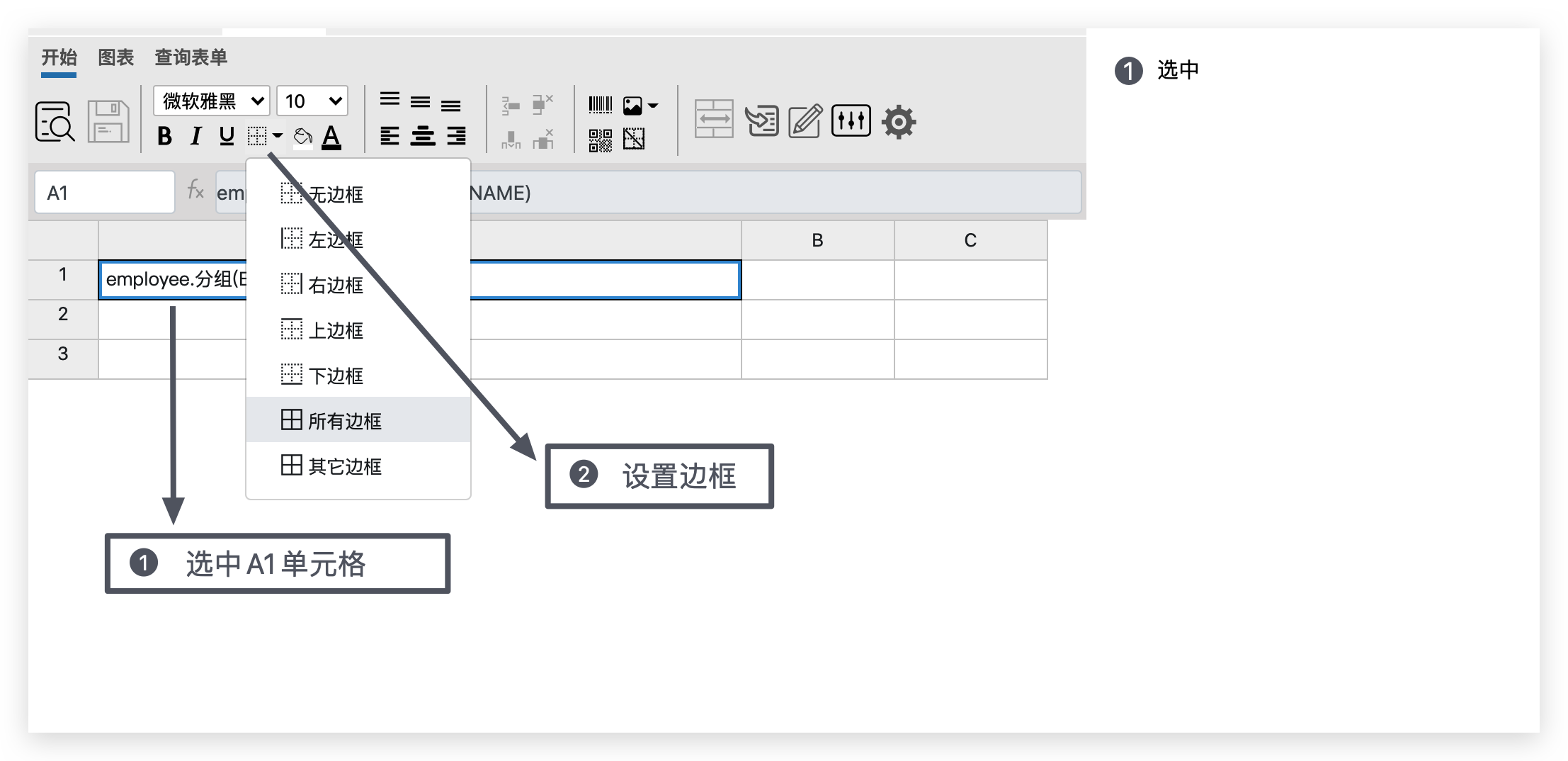Click the sliders parameter settings icon
The height and width of the screenshot is (761, 1568).
851,120
